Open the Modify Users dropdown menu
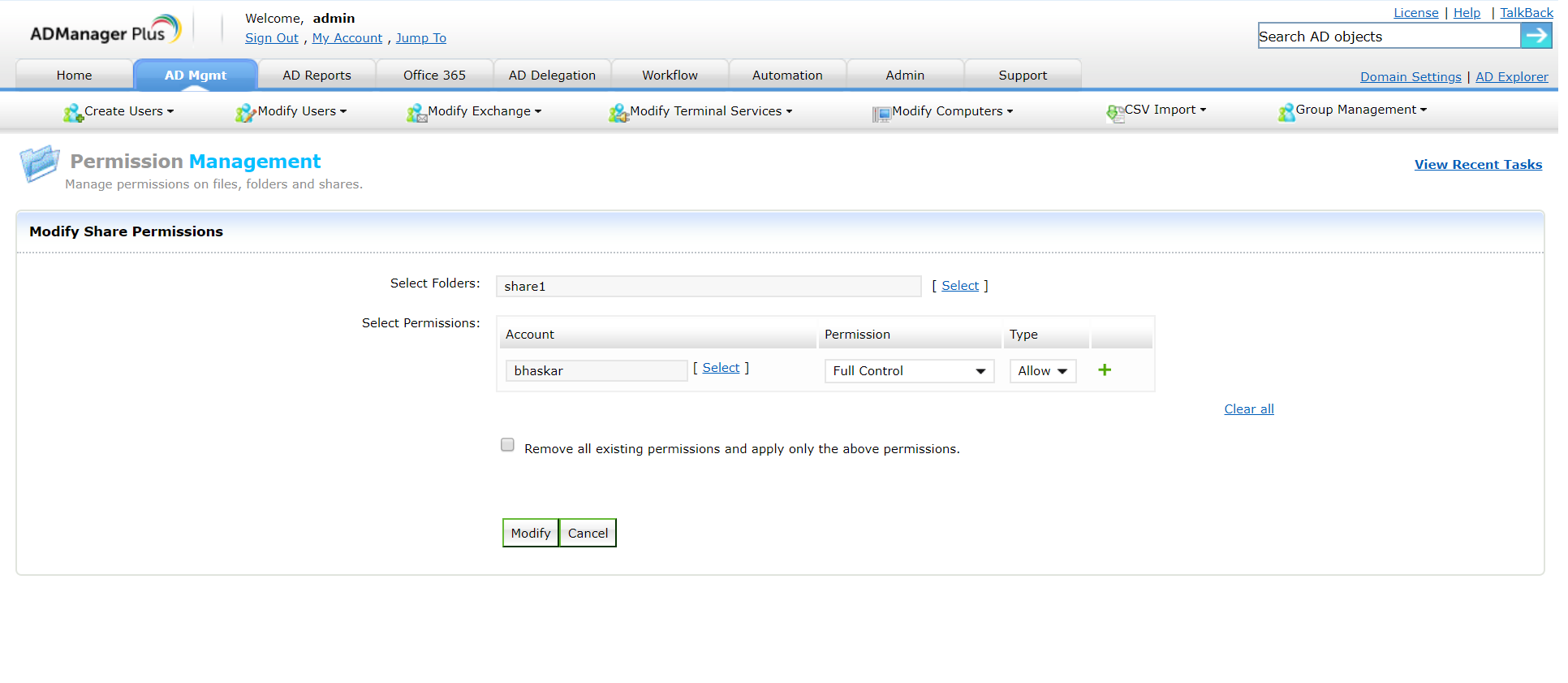 tap(302, 111)
